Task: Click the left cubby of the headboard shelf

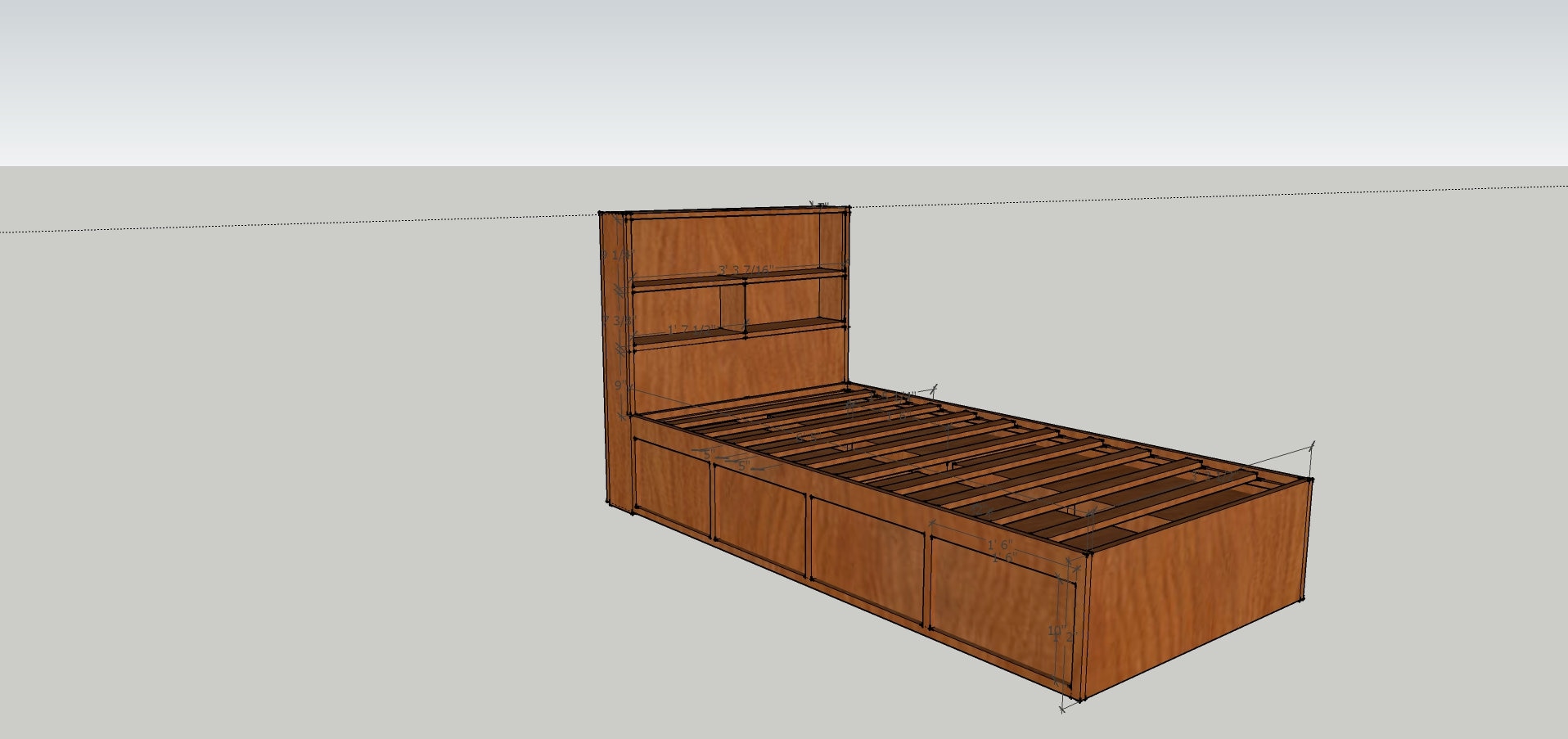Action: coord(676,310)
